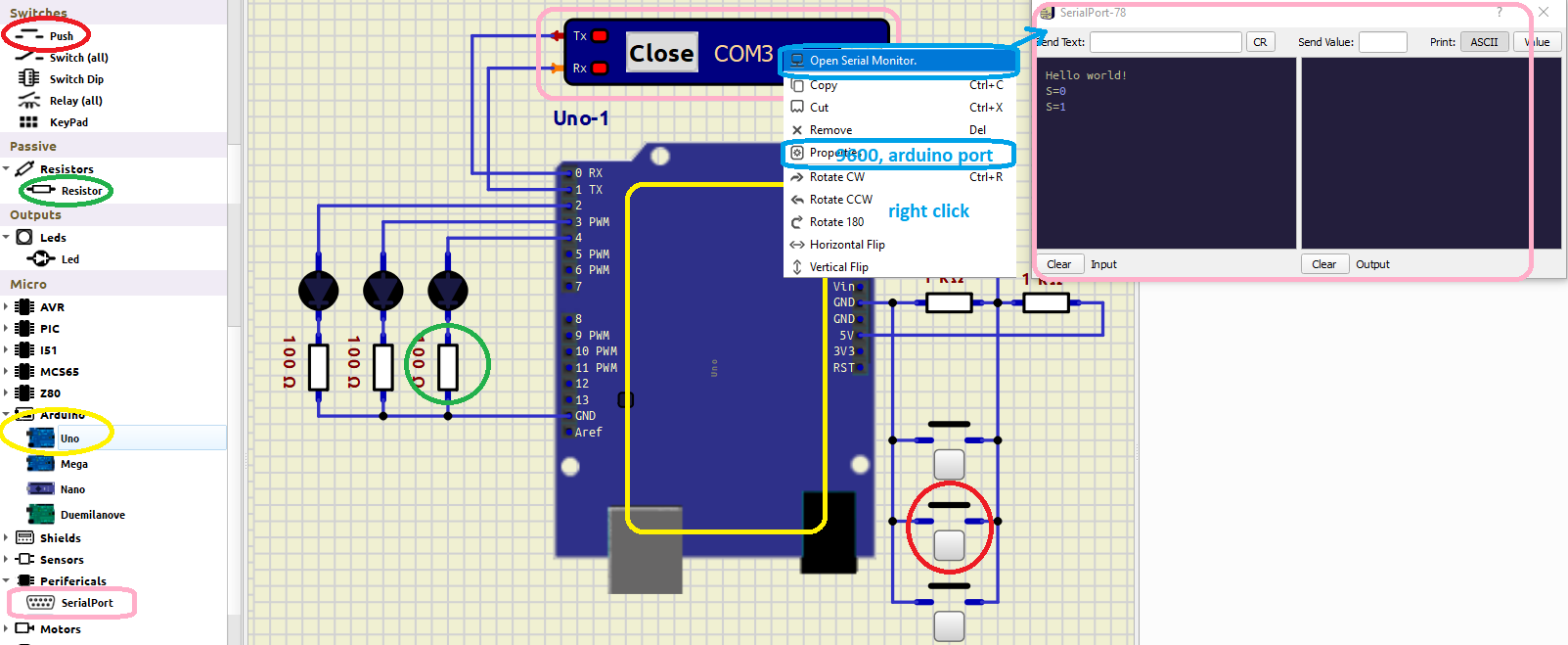Collapse the Resistors tree group
This screenshot has width=1568, height=645.
point(6,169)
